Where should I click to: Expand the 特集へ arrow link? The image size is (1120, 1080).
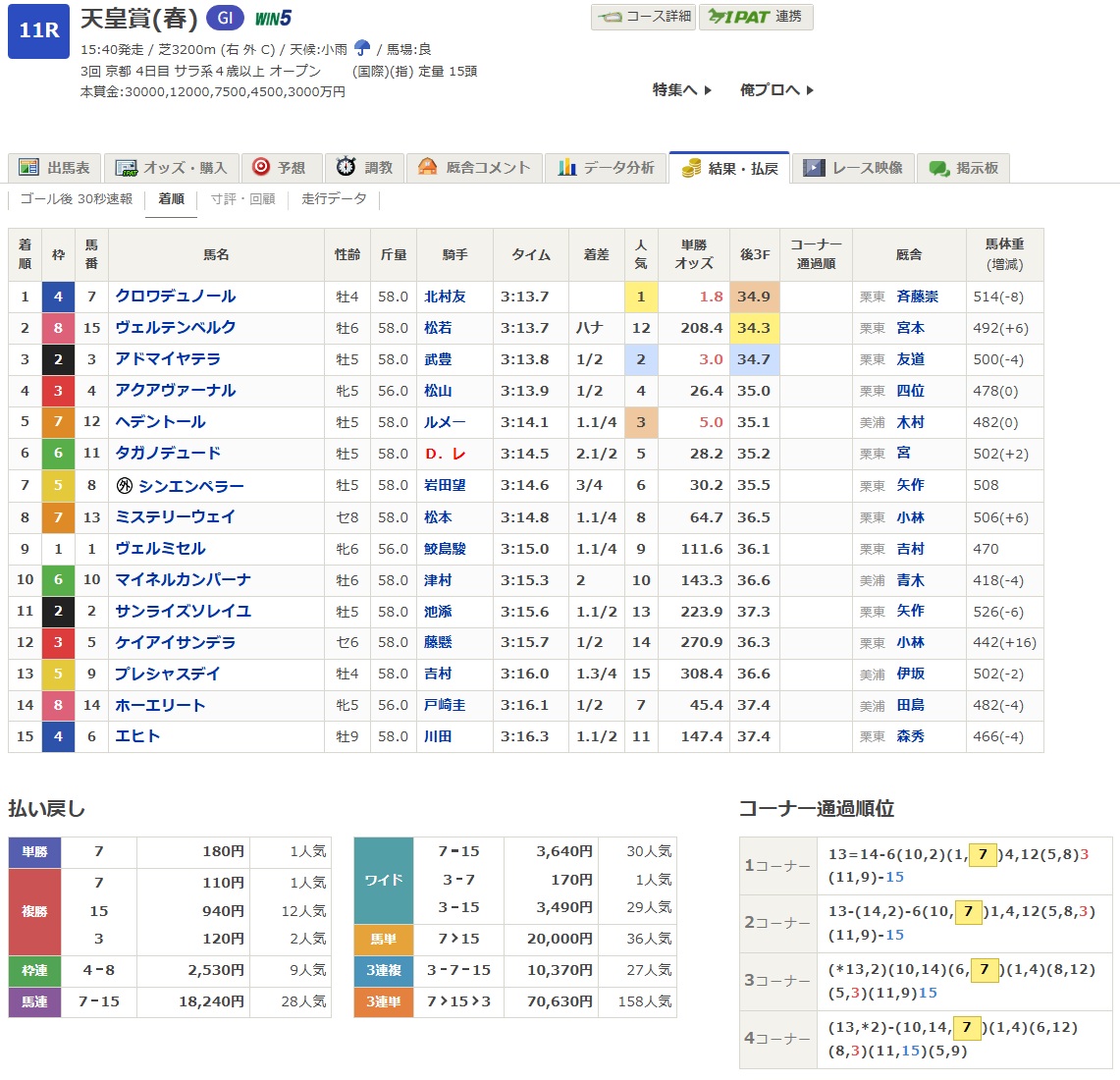click(681, 90)
